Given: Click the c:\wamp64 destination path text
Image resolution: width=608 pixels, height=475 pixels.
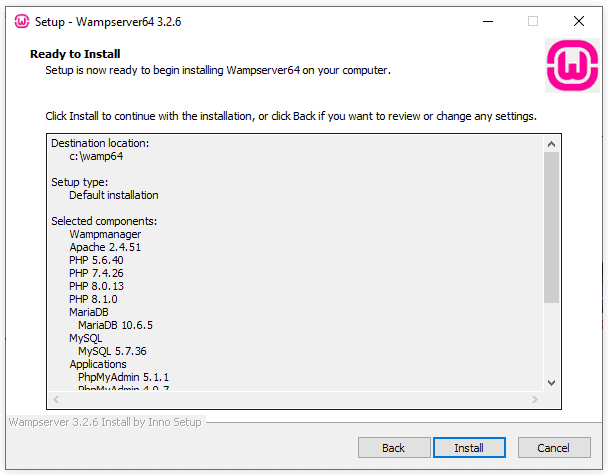Looking at the screenshot, I should (x=96, y=157).
